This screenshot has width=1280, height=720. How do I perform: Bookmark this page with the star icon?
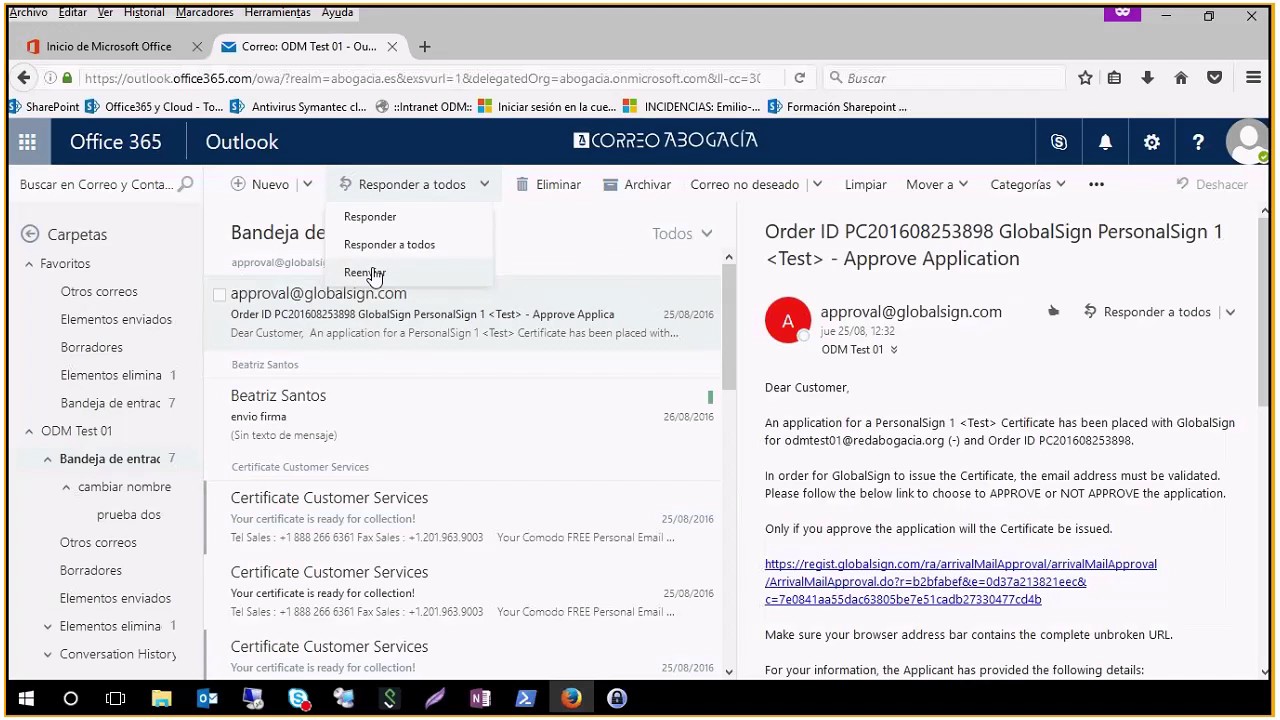tap(1085, 78)
